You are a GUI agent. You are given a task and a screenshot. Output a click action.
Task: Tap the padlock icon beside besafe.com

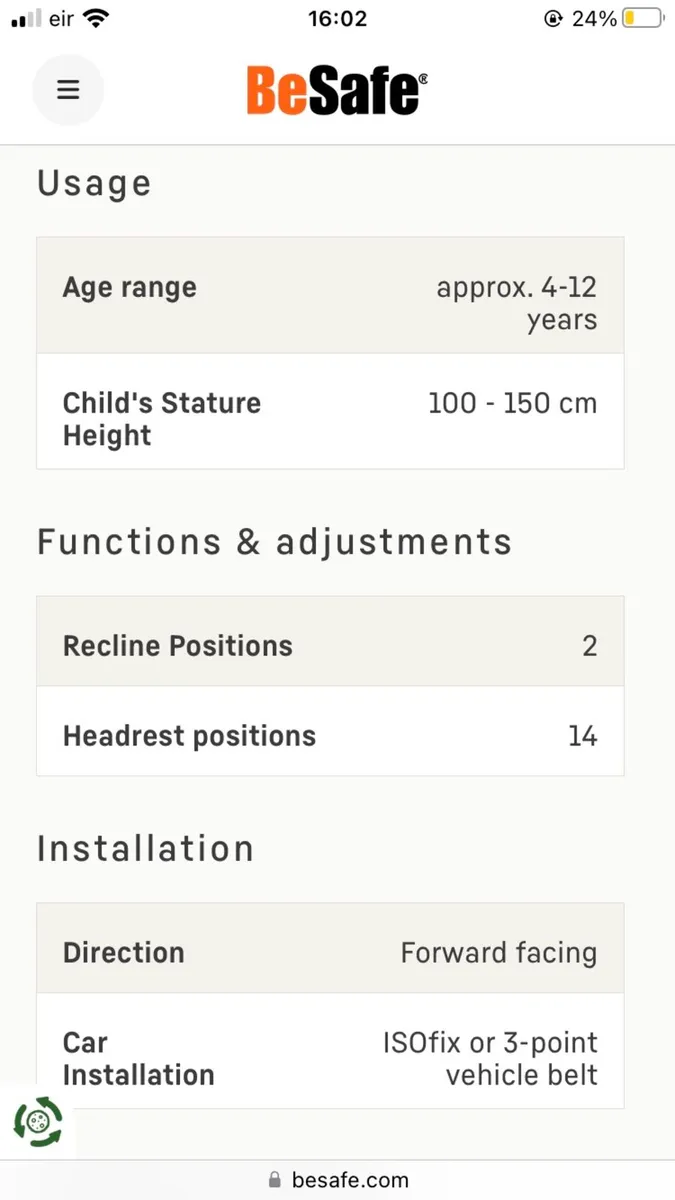coord(275,1180)
